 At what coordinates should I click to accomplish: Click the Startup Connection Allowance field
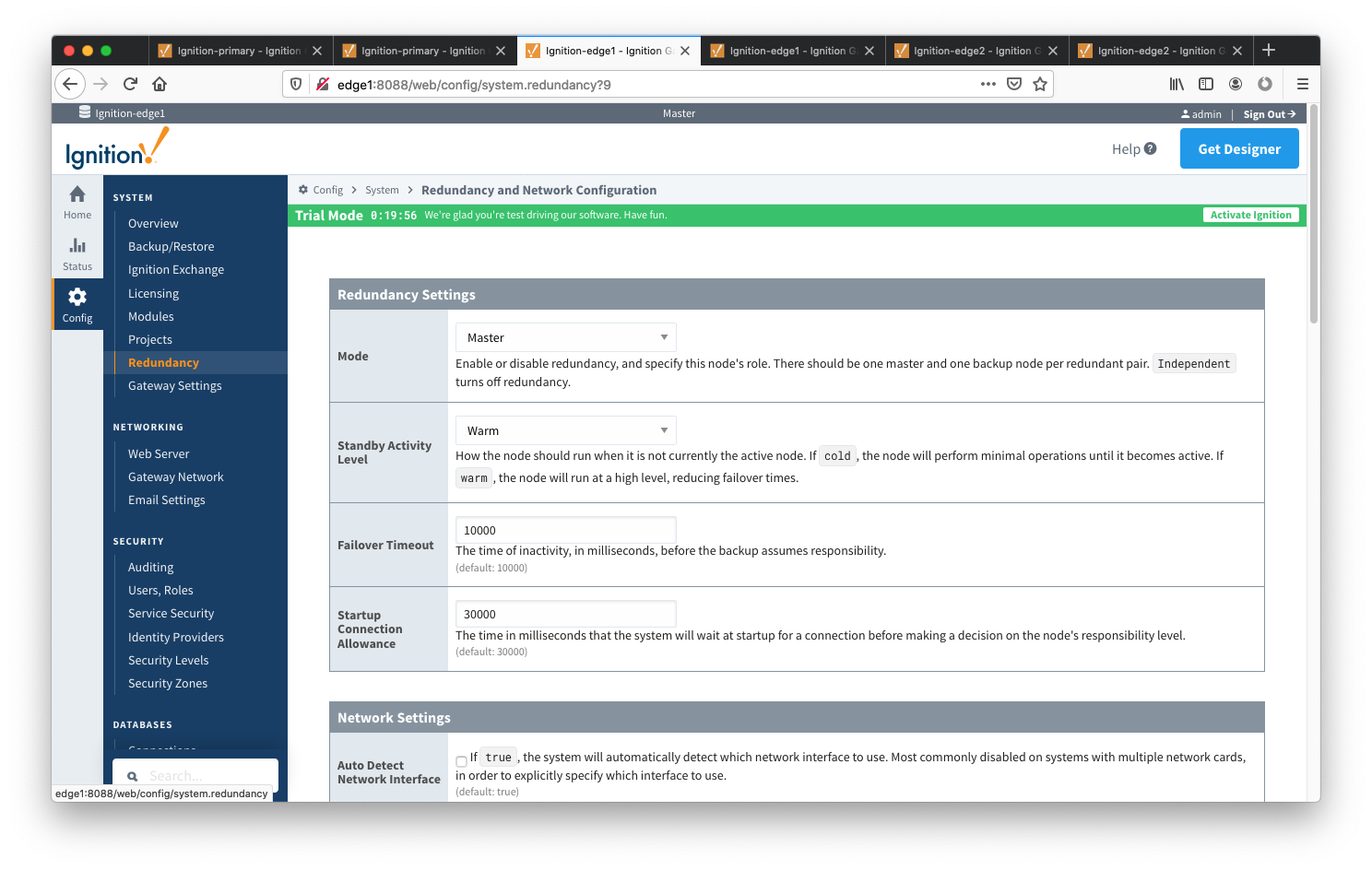(566, 614)
